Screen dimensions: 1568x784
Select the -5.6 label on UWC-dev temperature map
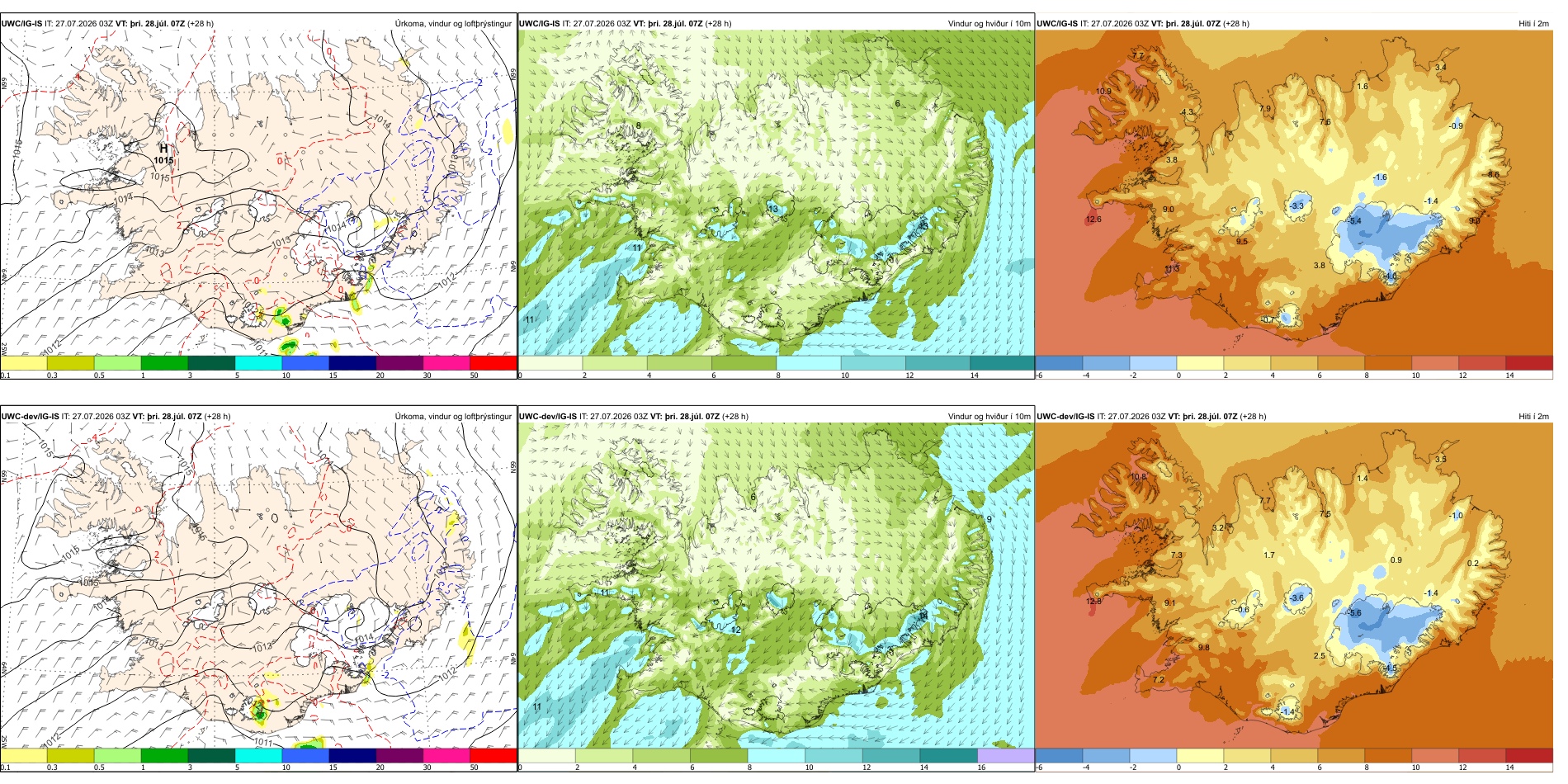(1354, 613)
